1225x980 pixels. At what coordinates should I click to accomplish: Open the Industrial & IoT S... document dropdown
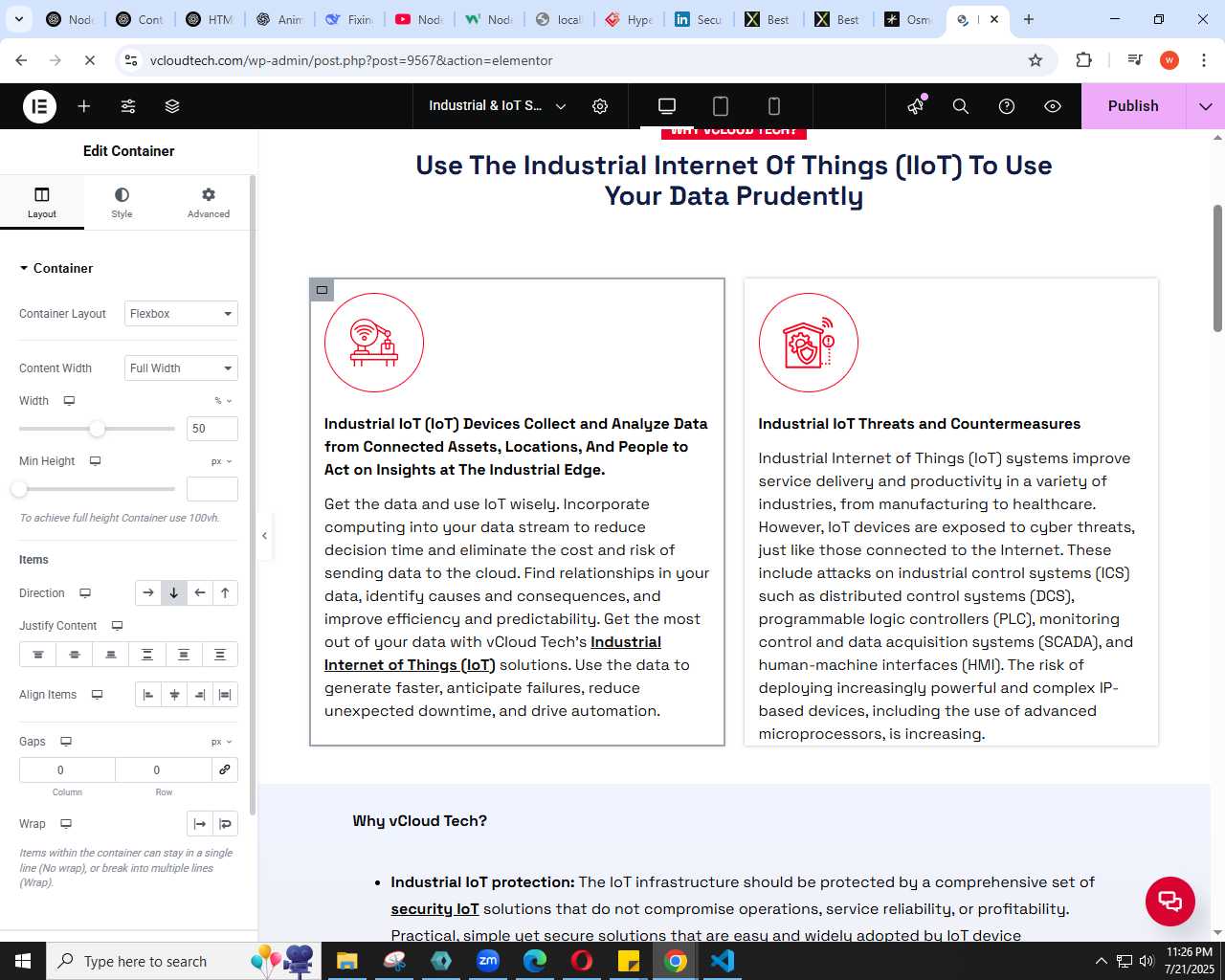coord(497,106)
